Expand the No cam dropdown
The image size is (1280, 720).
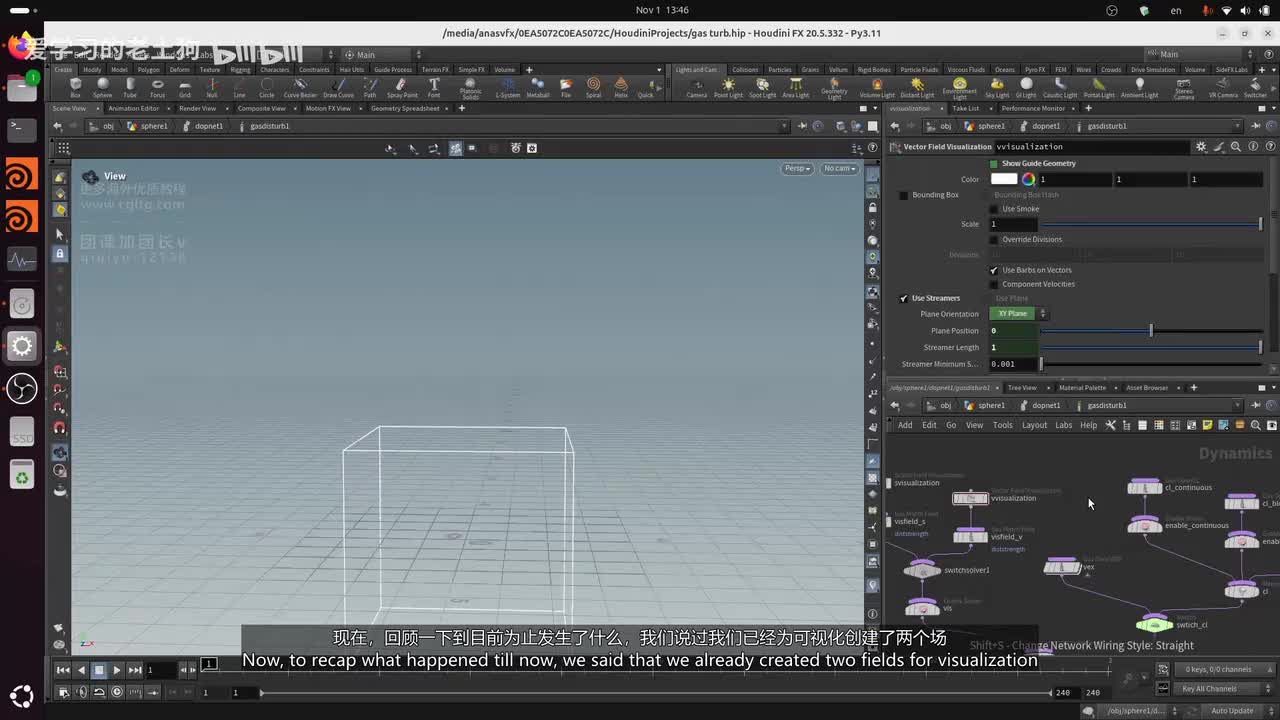[838, 168]
